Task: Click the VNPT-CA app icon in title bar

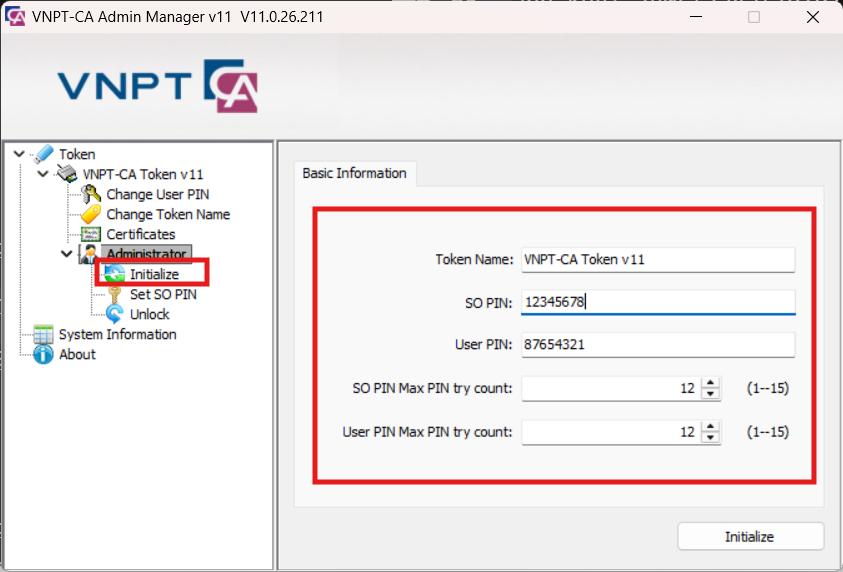Action: 15,17
